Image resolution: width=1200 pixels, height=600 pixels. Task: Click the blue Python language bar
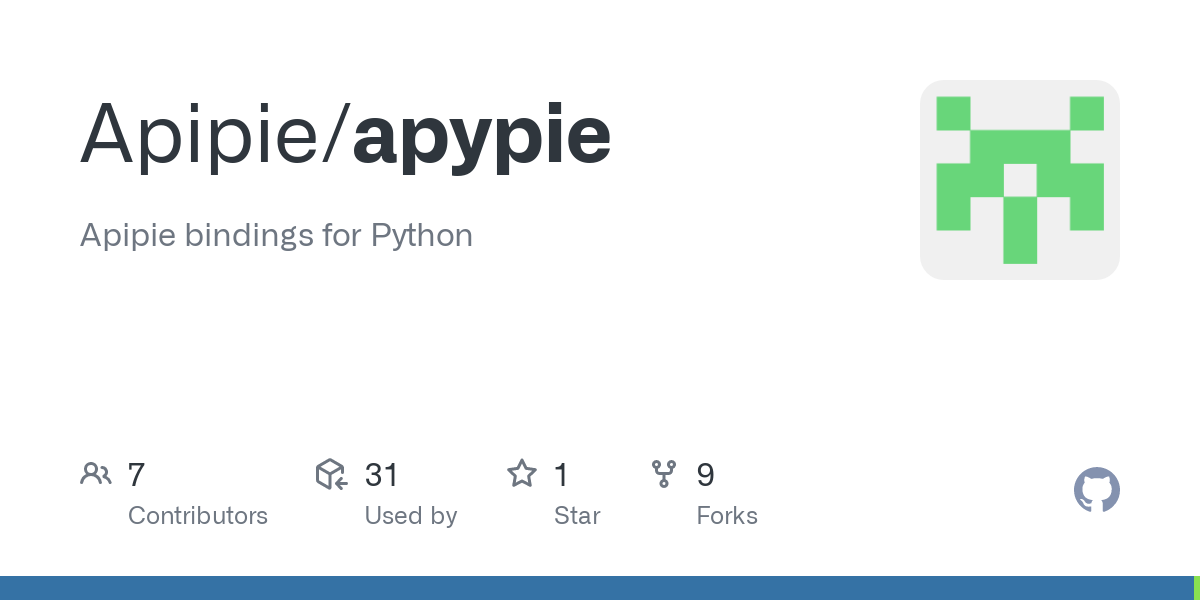[597, 588]
